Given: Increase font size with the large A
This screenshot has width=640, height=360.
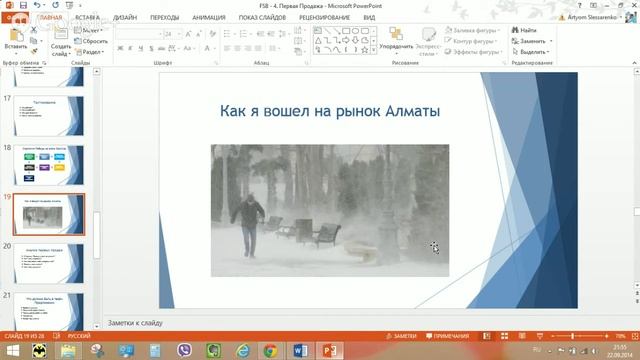Looking at the screenshot, I should (x=188, y=34).
